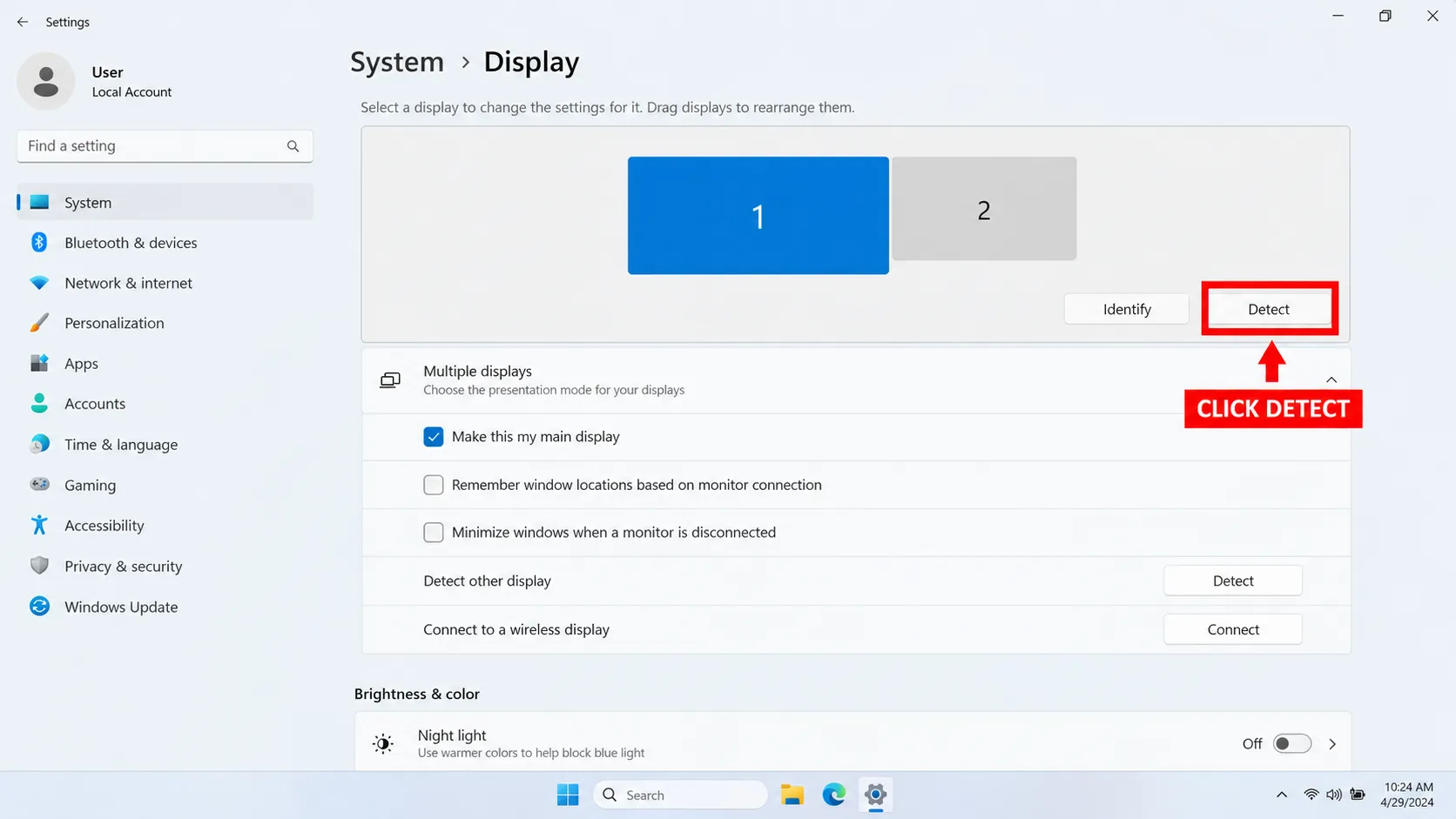Collapse the Multiple displays section
Image resolution: width=1456 pixels, height=819 pixels.
(1331, 380)
